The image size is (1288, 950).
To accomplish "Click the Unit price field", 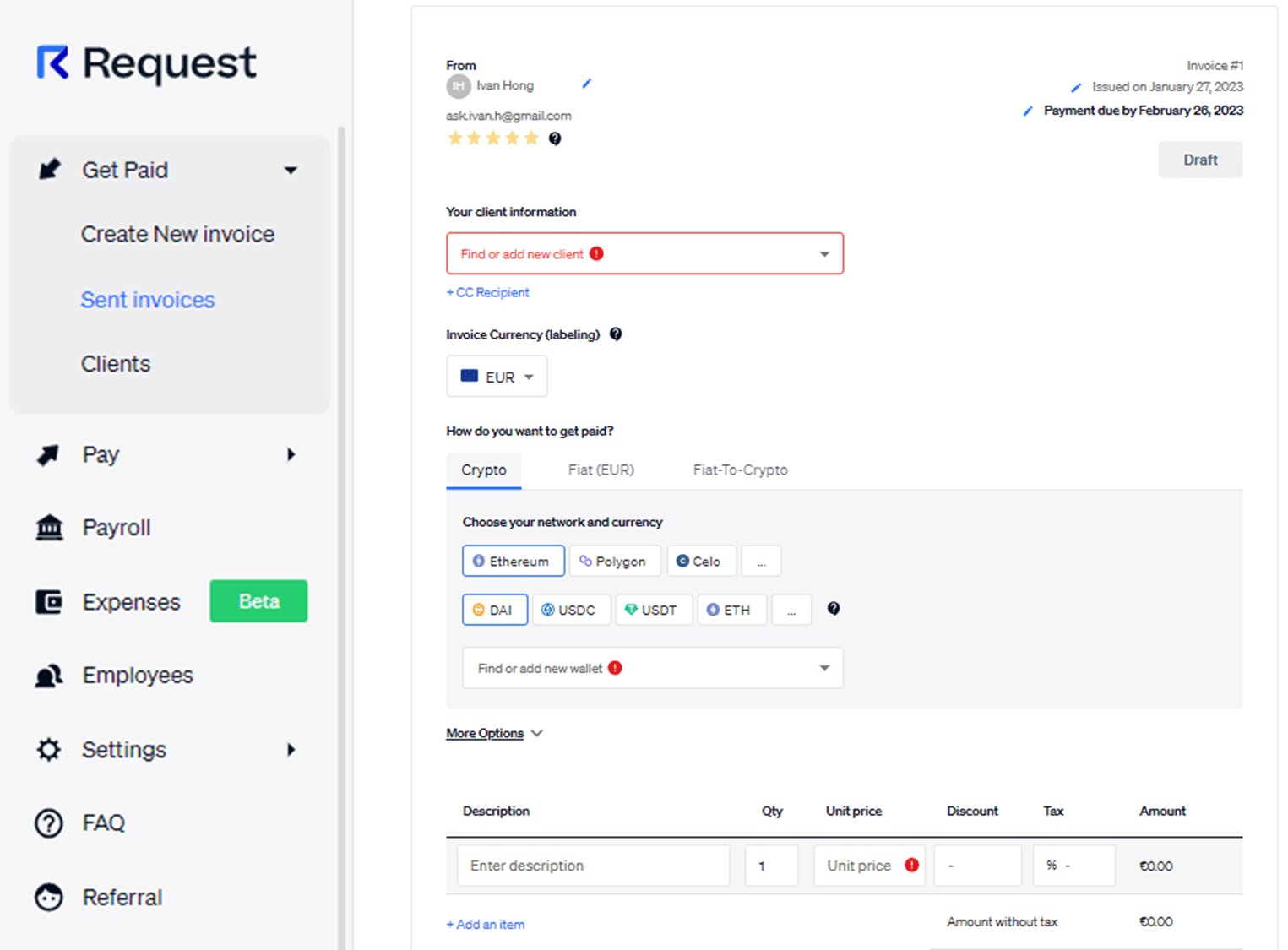I will coord(869,866).
